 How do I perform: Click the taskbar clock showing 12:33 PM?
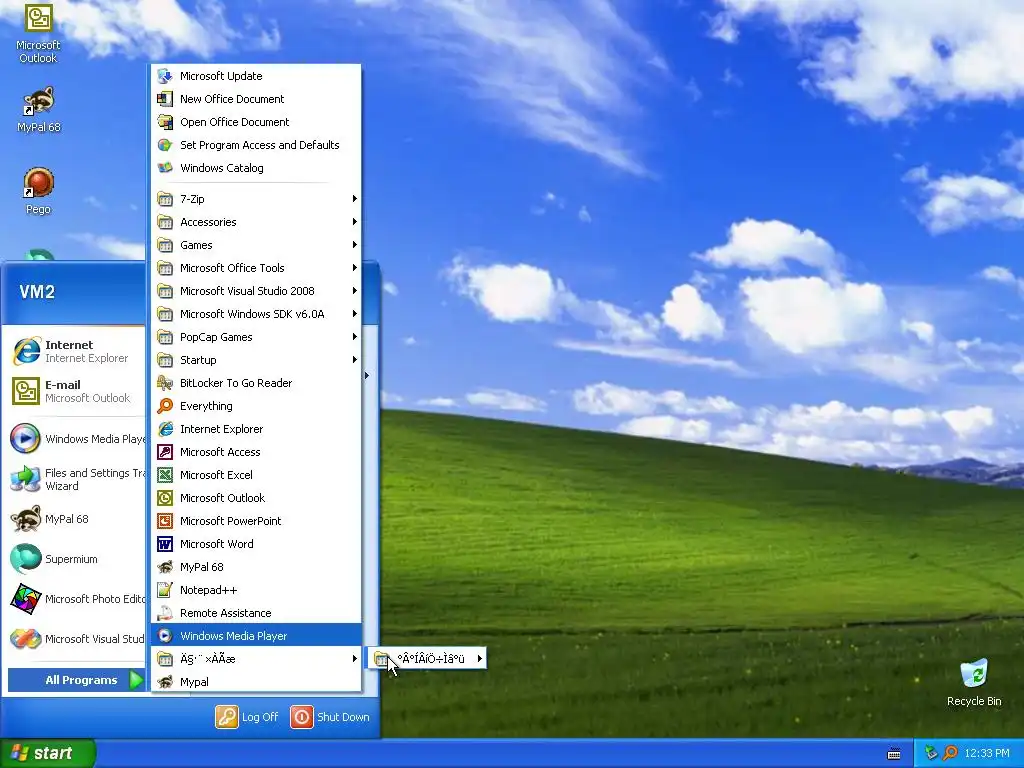pyautogui.click(x=987, y=753)
